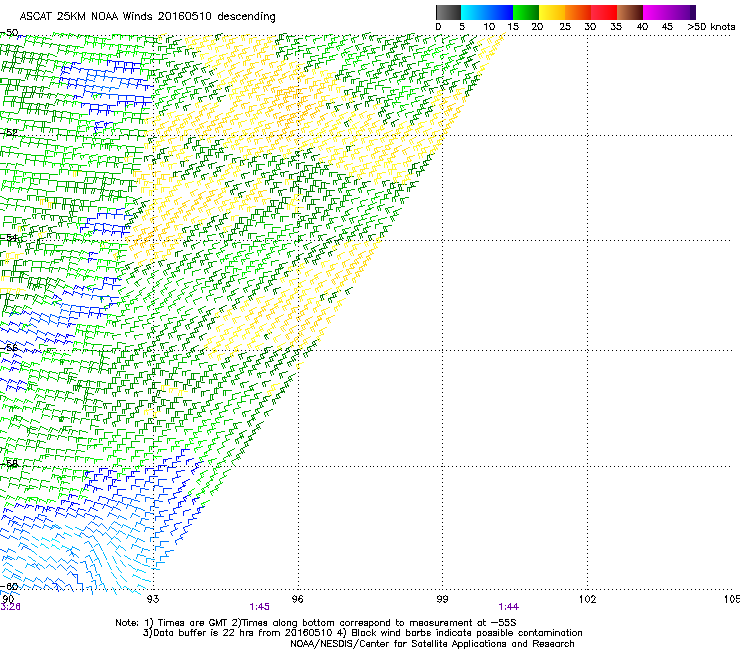Click the "Data buffer is 22 hrs" note
Screen dimensions: 740x650
pos(362,633)
